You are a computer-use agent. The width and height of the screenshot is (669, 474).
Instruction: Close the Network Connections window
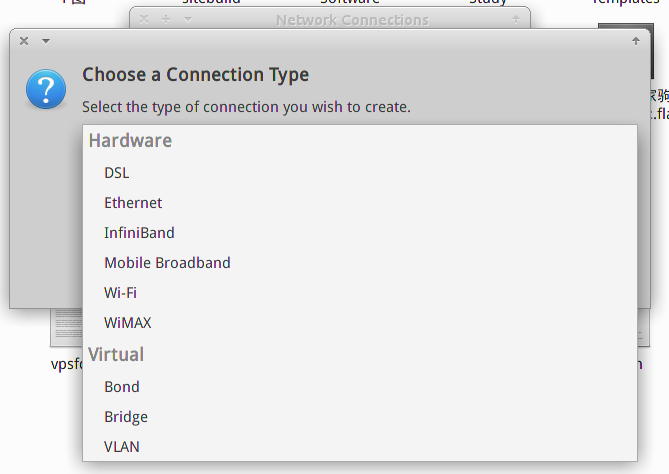[x=144, y=19]
